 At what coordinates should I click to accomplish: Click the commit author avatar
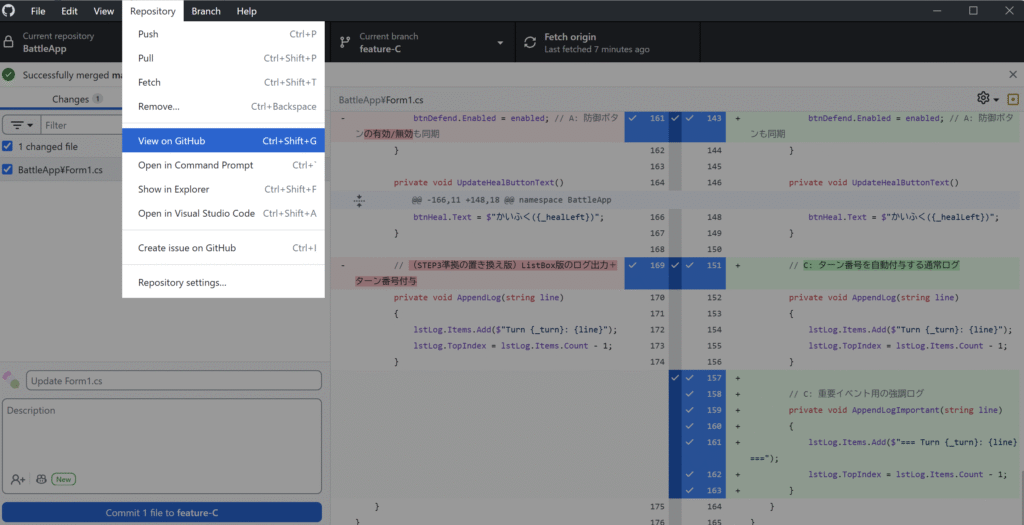pos(11,380)
